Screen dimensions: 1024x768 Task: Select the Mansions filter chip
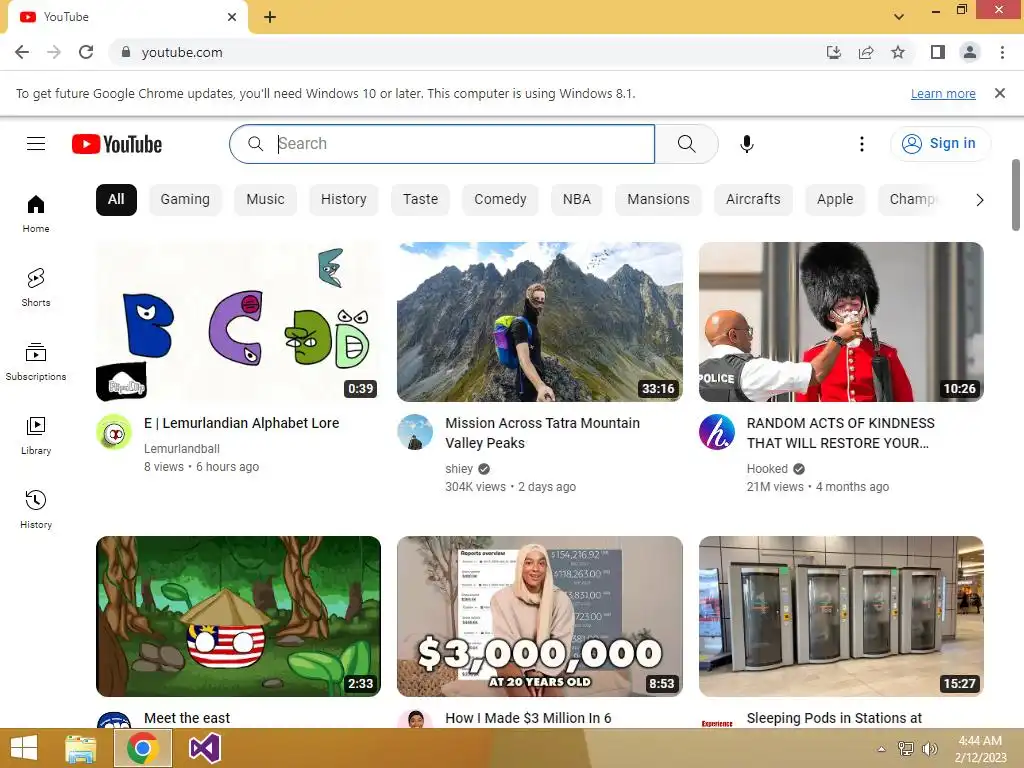658,200
